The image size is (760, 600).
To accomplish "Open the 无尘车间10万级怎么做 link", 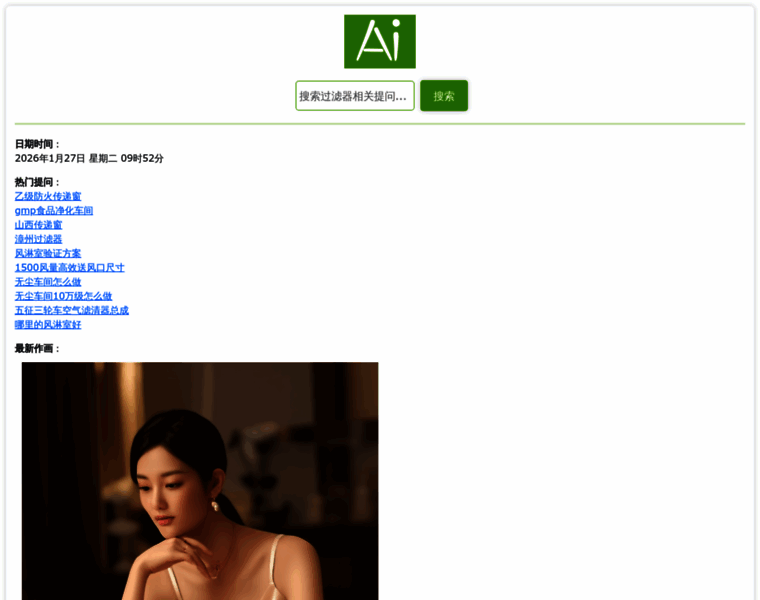I will (x=63, y=296).
